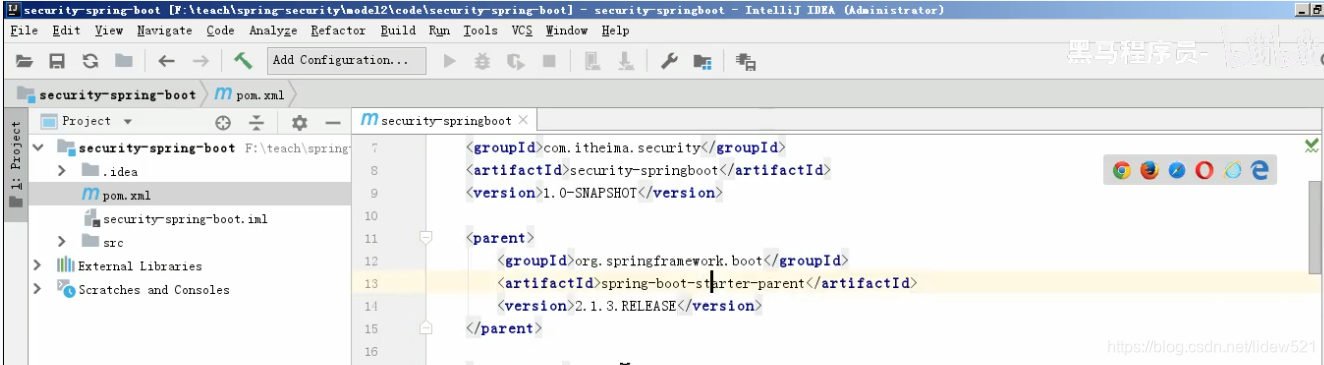Click the Open folder toolbar icon
Screen dimensions: 1324x365
24,61
